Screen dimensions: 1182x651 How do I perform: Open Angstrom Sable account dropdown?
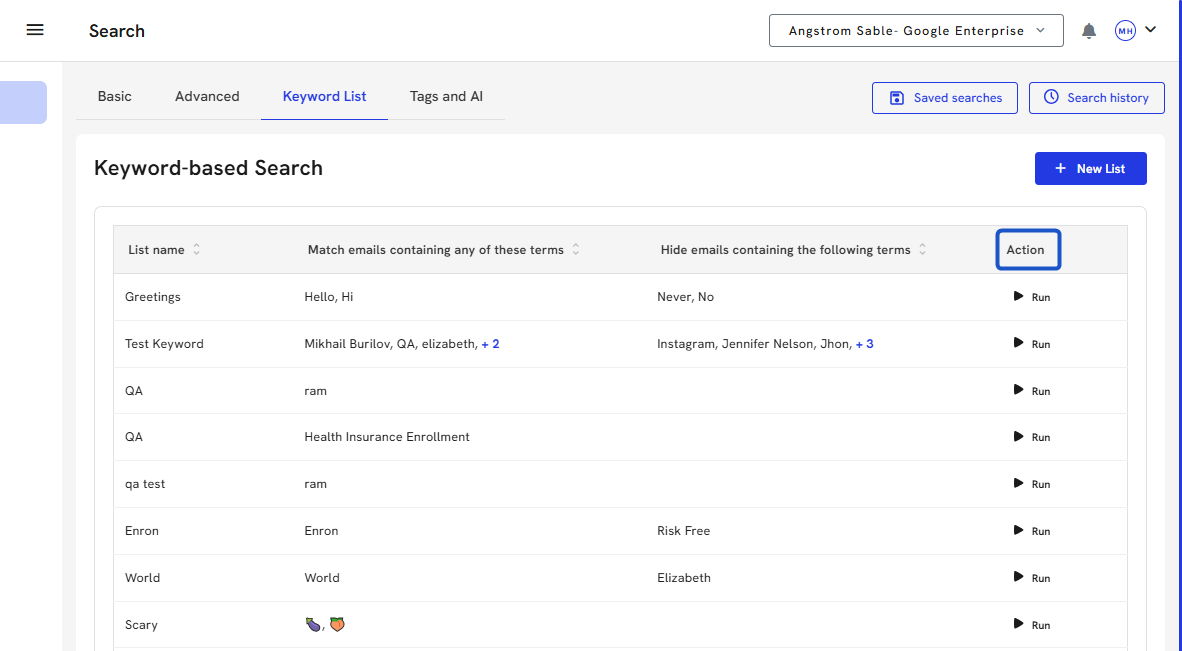pyautogui.click(x=915, y=31)
